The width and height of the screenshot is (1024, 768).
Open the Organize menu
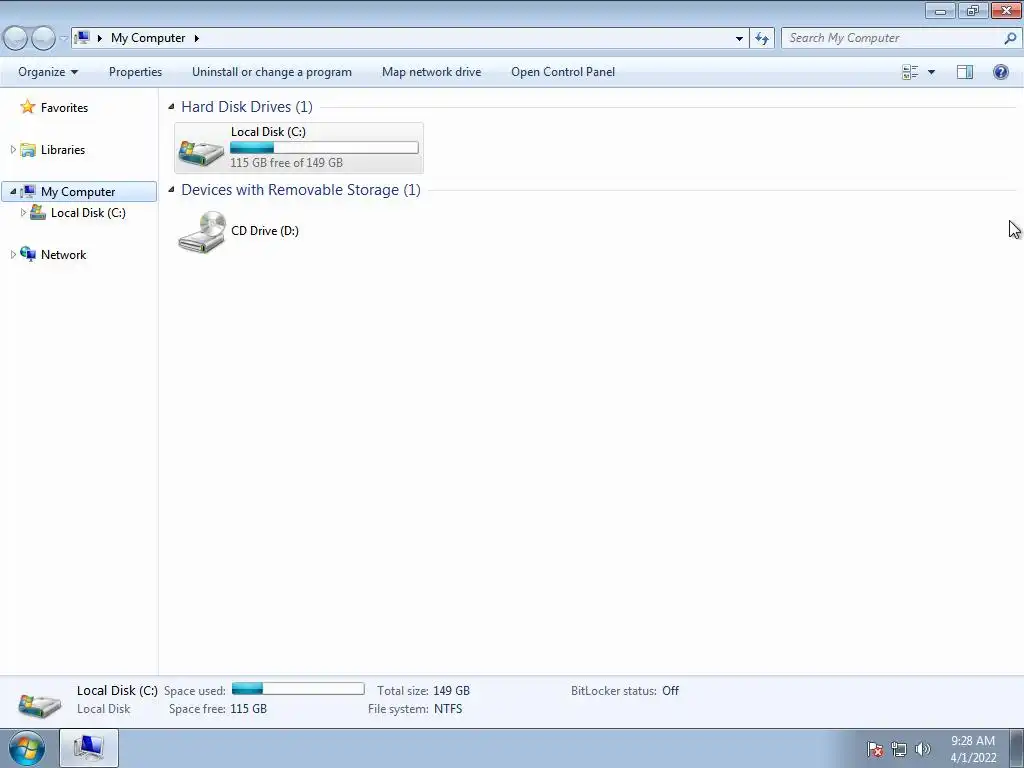48,72
